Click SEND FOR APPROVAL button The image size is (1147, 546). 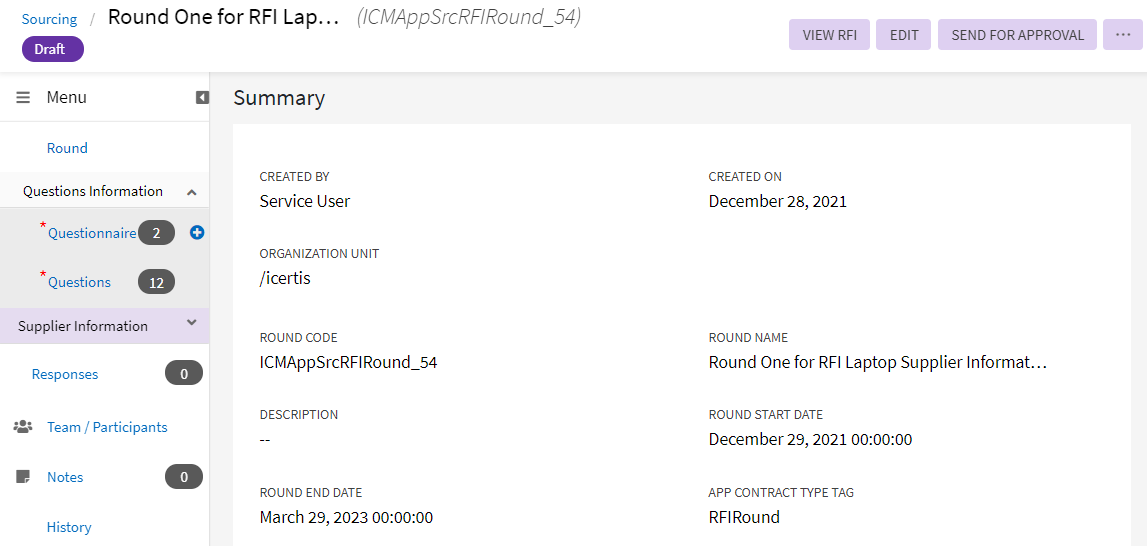point(1017,35)
